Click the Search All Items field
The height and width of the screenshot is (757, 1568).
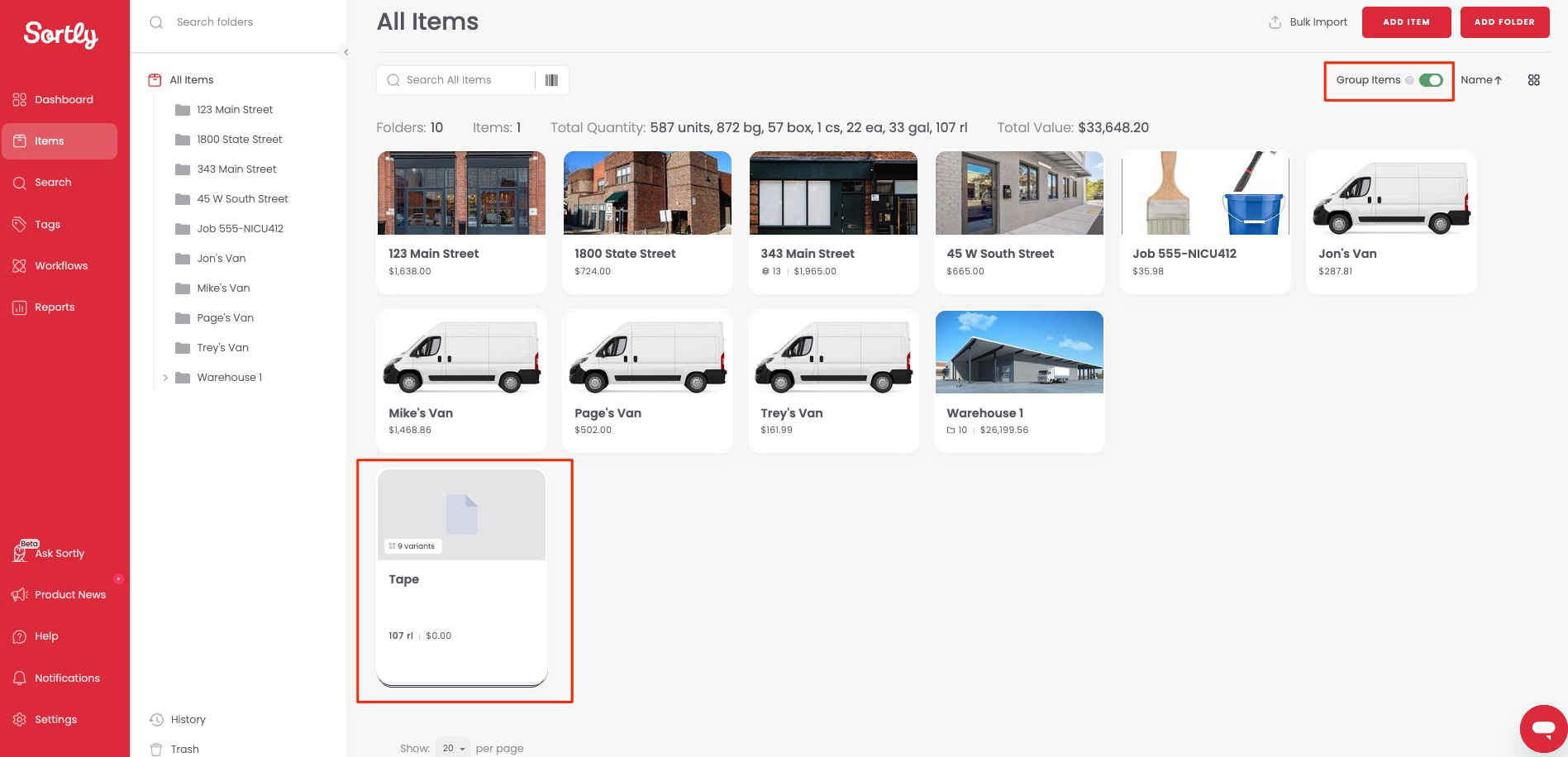click(463, 80)
